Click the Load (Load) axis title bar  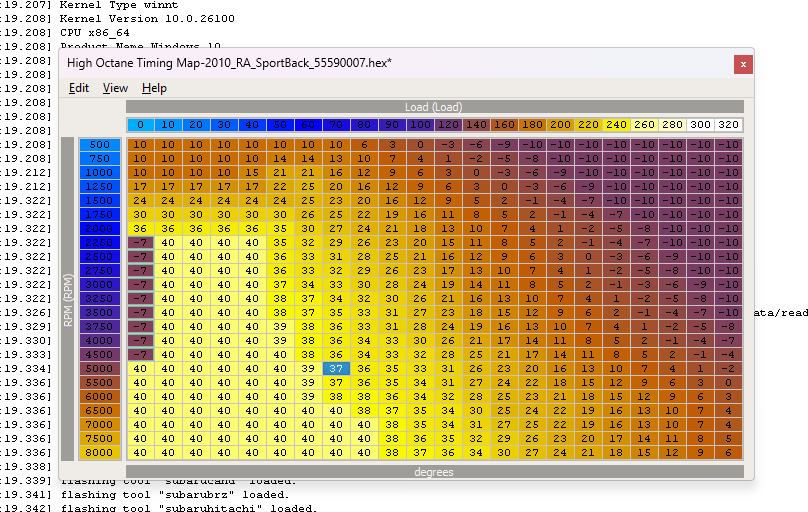click(x=434, y=107)
